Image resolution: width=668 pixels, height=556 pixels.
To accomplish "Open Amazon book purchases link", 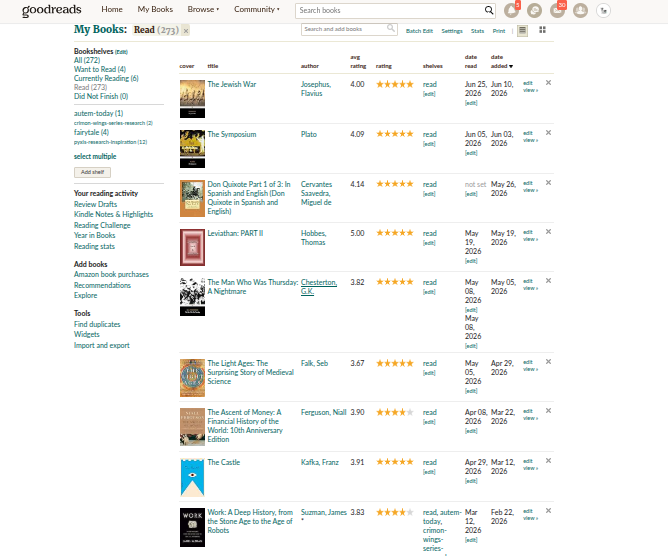I will [111, 274].
